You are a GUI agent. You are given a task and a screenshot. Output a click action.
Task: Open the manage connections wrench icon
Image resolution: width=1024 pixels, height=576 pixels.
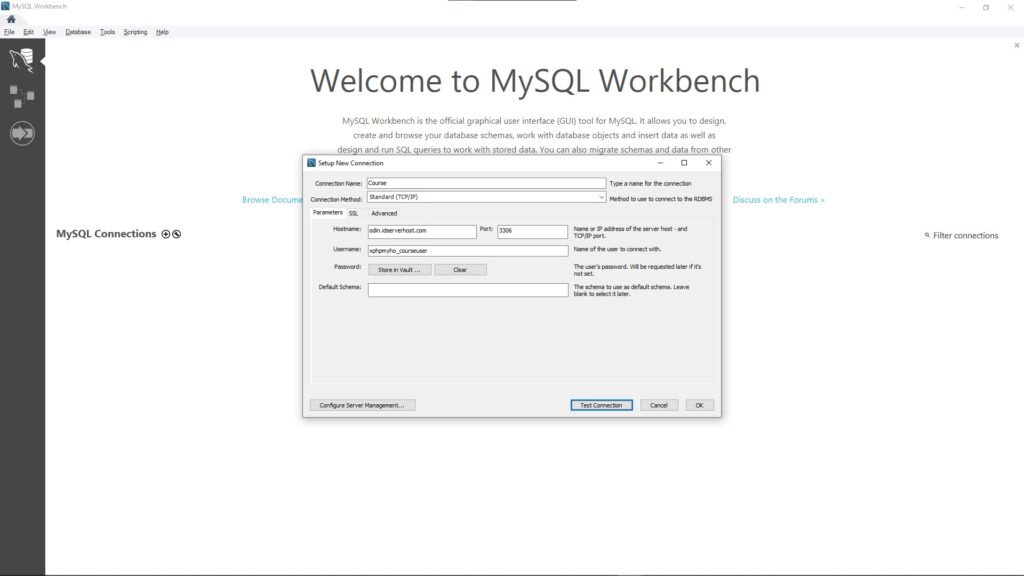tap(176, 234)
